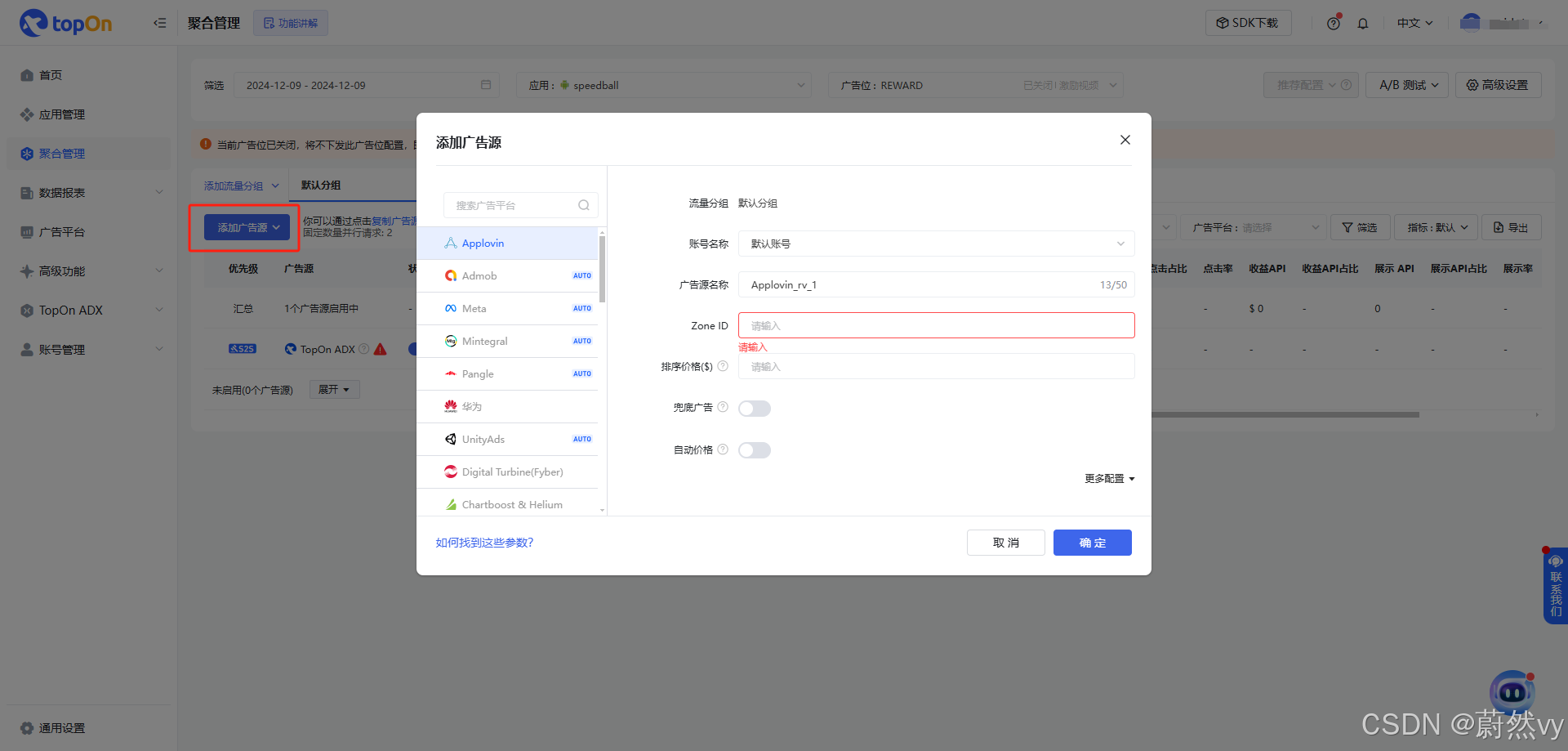1568x751 pixels.
Task: Select Mintegral ad platform
Action: tap(507, 342)
